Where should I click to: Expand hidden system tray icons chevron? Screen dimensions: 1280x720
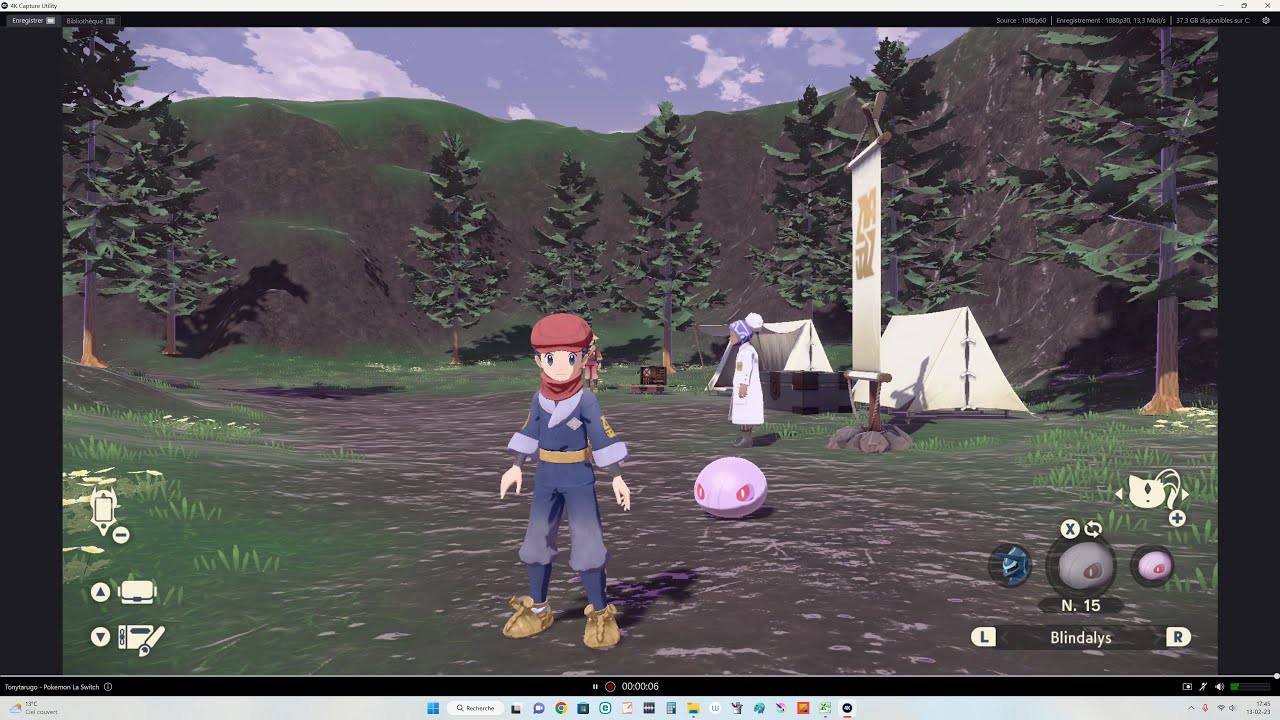click(x=1190, y=708)
